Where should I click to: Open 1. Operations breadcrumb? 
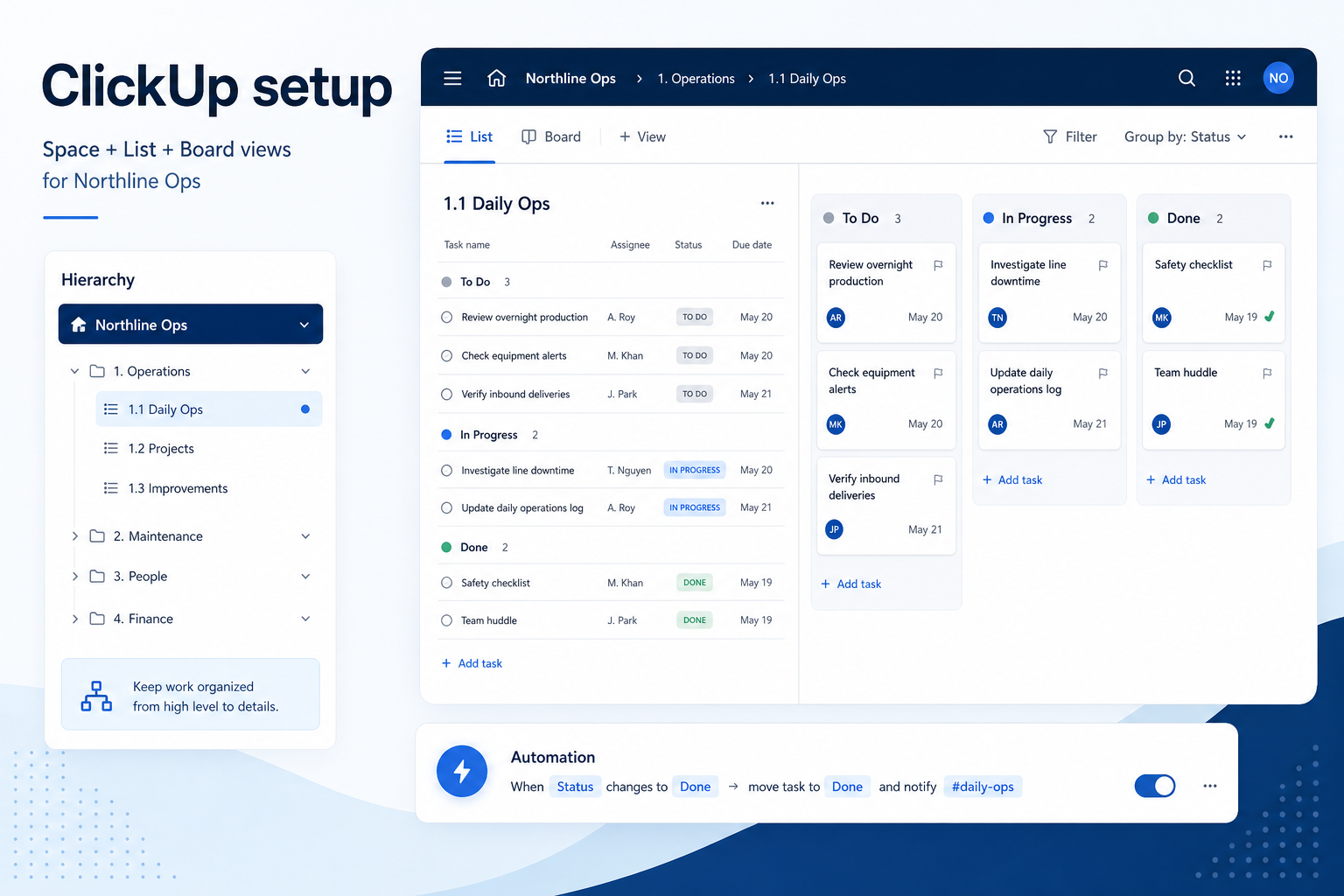(x=696, y=78)
